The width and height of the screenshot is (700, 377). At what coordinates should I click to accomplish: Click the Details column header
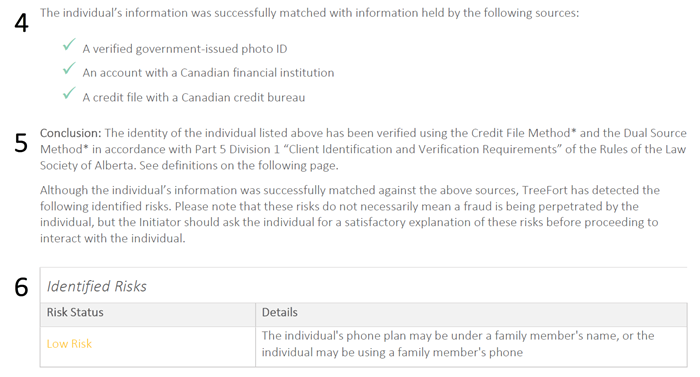coord(279,312)
